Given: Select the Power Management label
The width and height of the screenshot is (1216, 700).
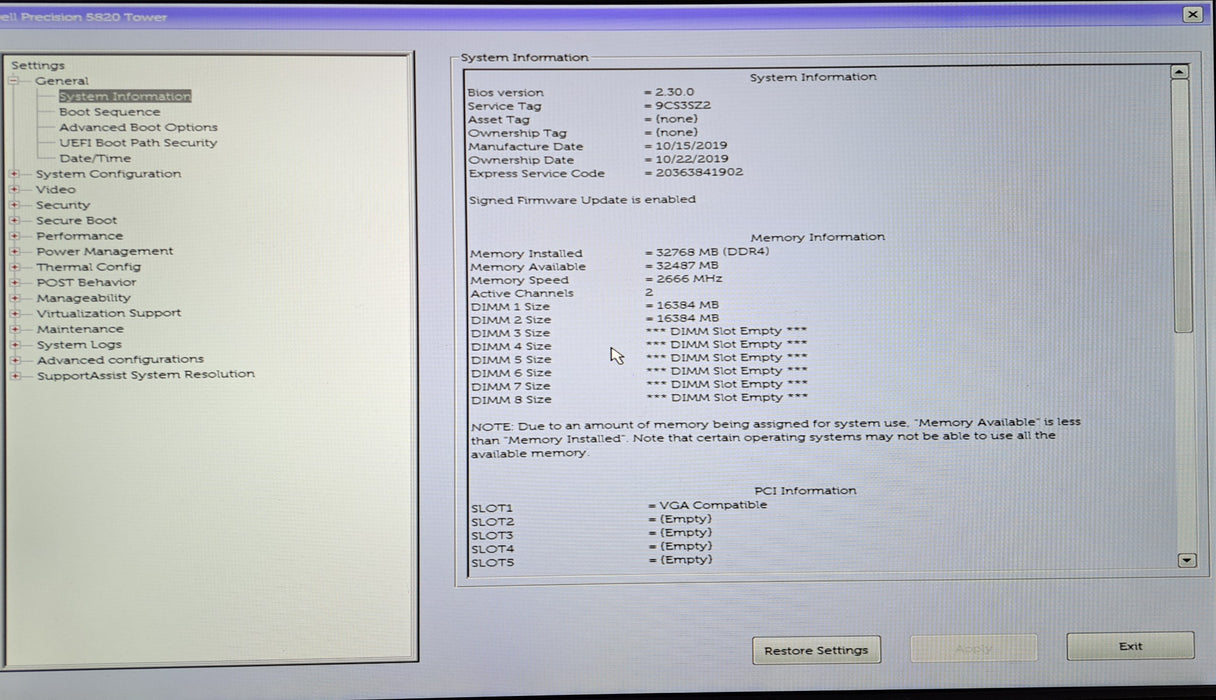Looking at the screenshot, I should (105, 251).
